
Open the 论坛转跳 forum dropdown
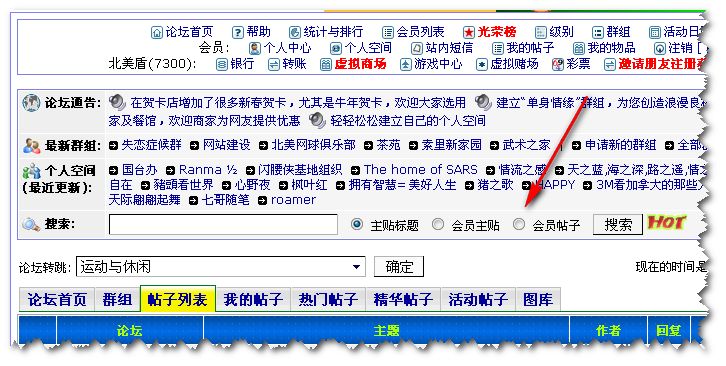pos(221,267)
